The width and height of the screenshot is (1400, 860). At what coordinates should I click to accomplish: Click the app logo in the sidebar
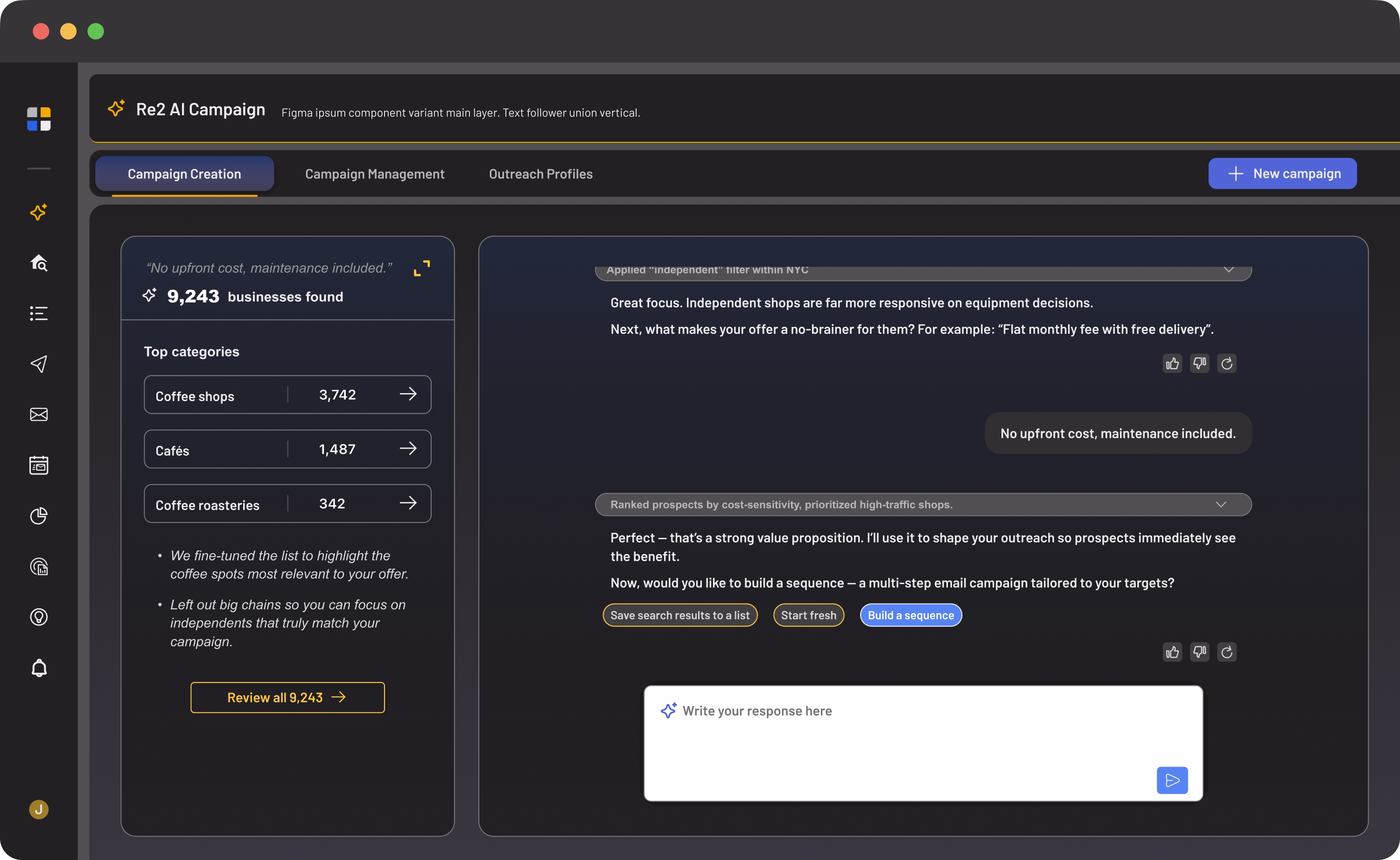(39, 119)
